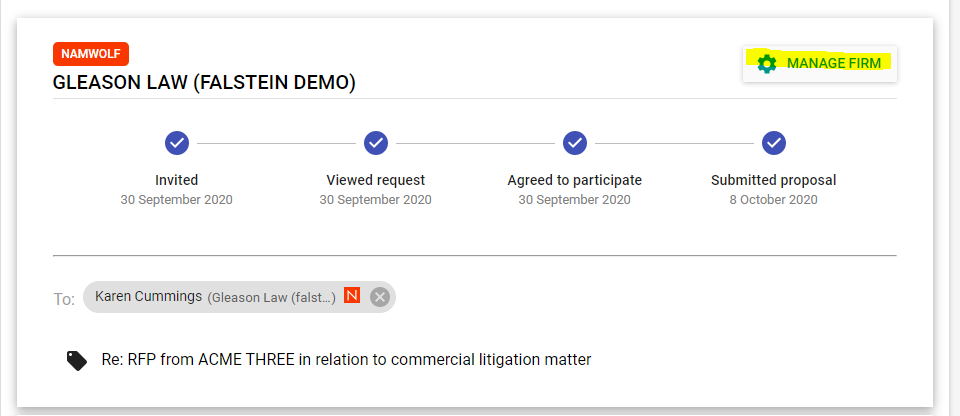
Task: Click the Gleason Law (Falstein Demo) title
Action: (x=204, y=83)
